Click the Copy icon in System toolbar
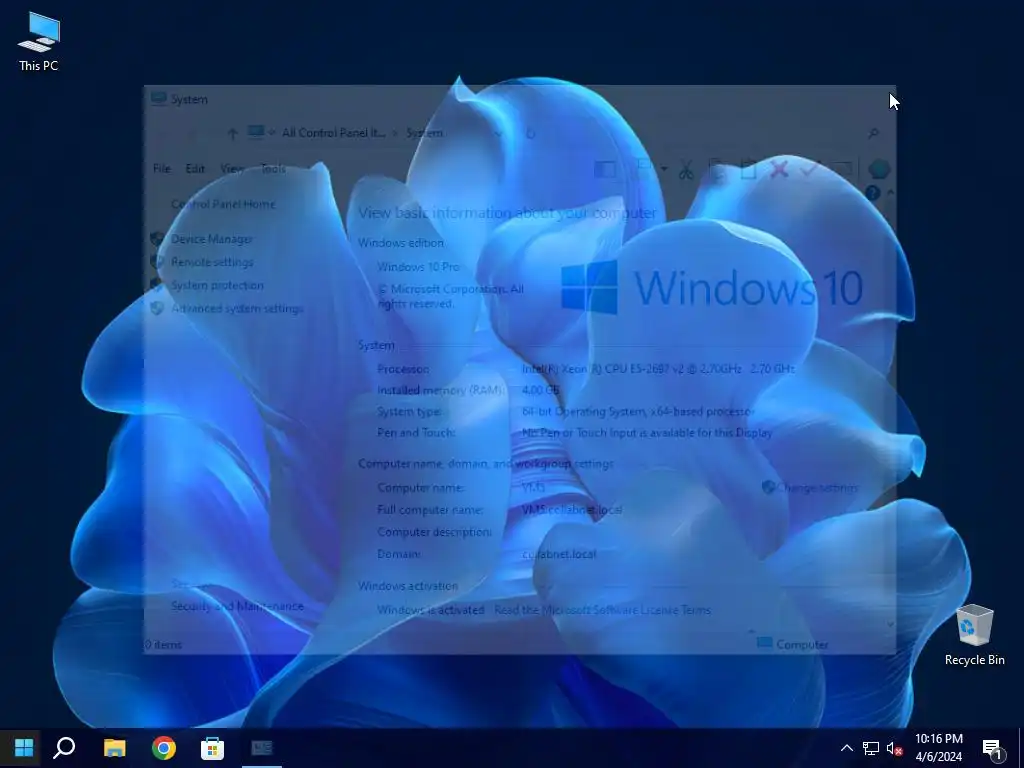 [x=717, y=170]
